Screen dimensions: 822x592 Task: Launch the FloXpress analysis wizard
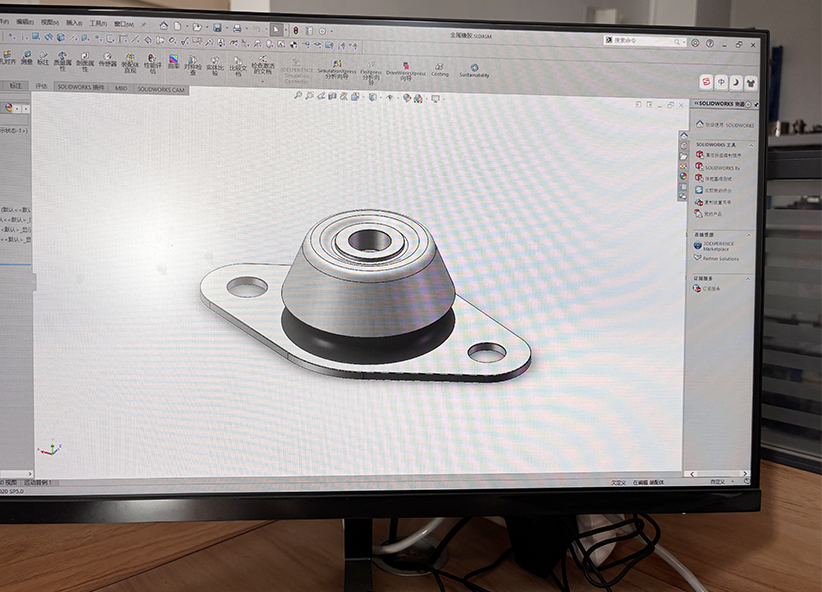tap(371, 73)
